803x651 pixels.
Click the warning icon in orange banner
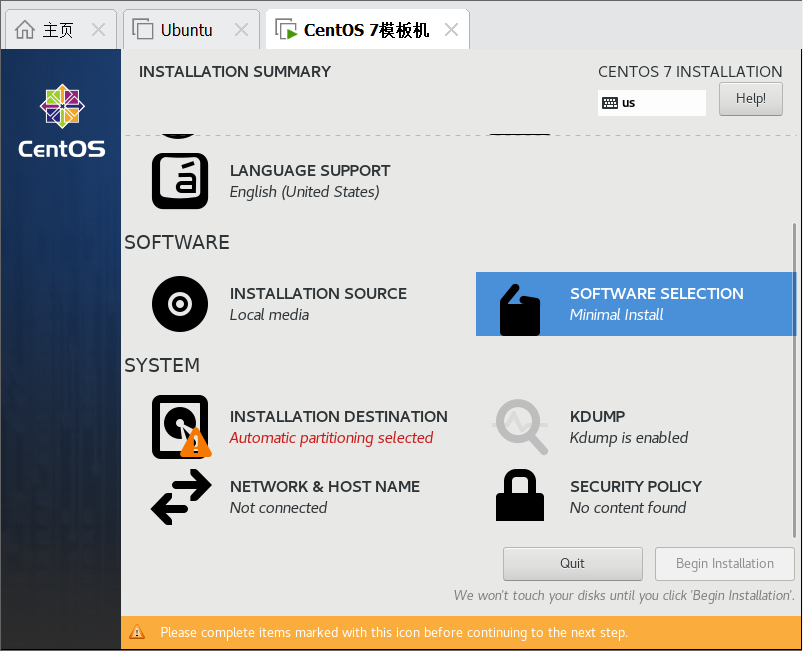[x=137, y=632]
